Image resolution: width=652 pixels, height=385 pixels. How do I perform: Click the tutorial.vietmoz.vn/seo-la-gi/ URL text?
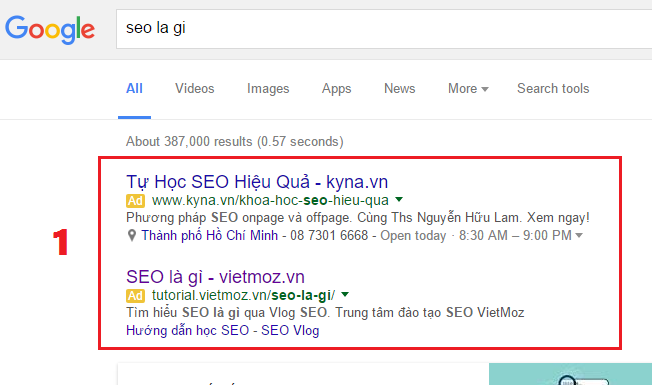(x=243, y=295)
